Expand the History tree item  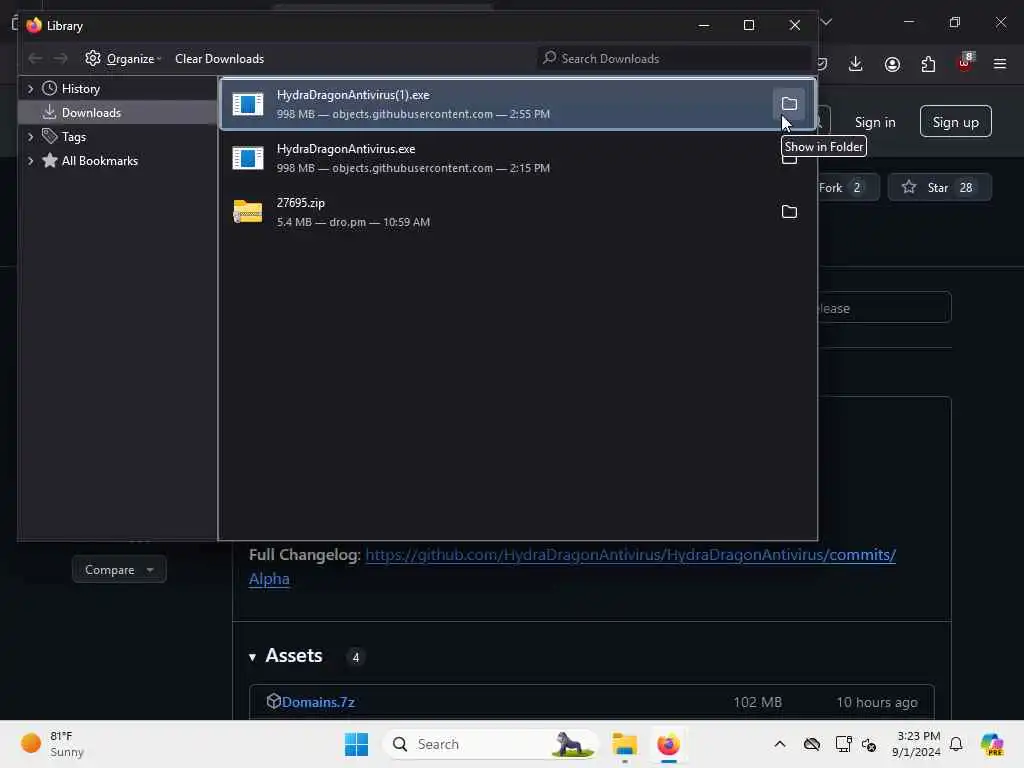[31, 88]
